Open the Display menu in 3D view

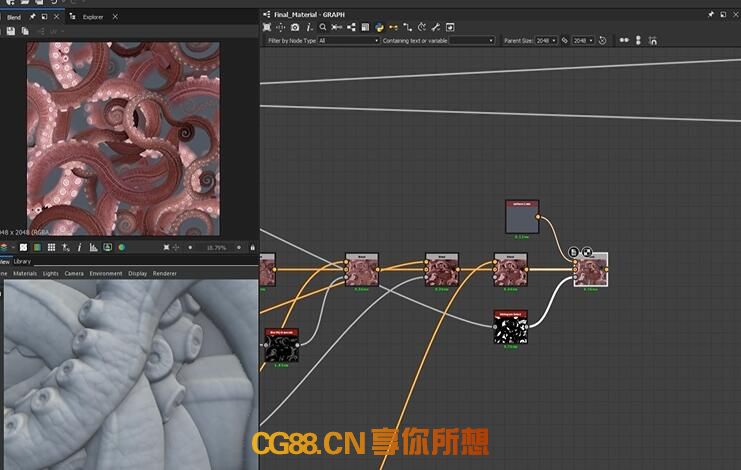(138, 273)
